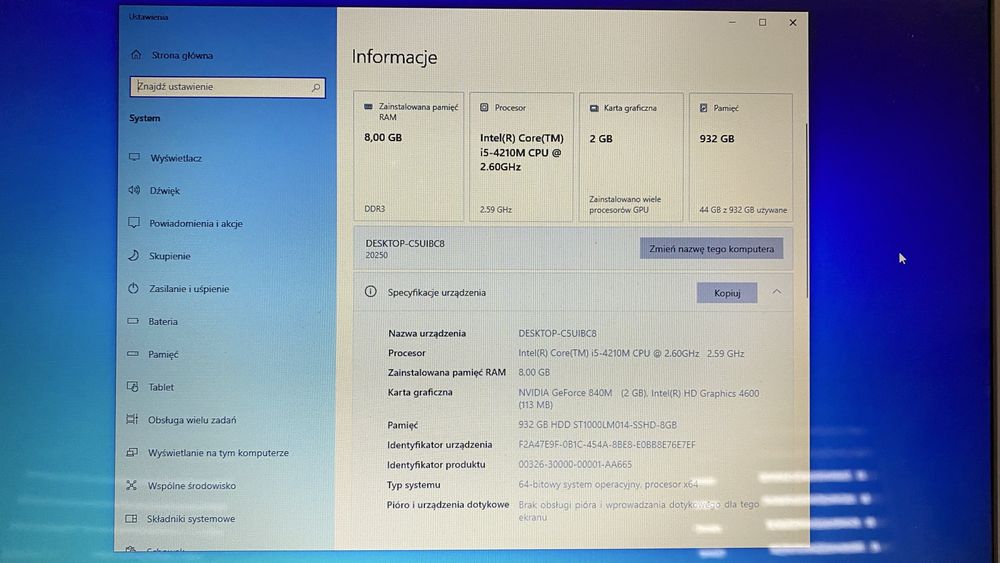Select Bateria menu label

pos(163,322)
